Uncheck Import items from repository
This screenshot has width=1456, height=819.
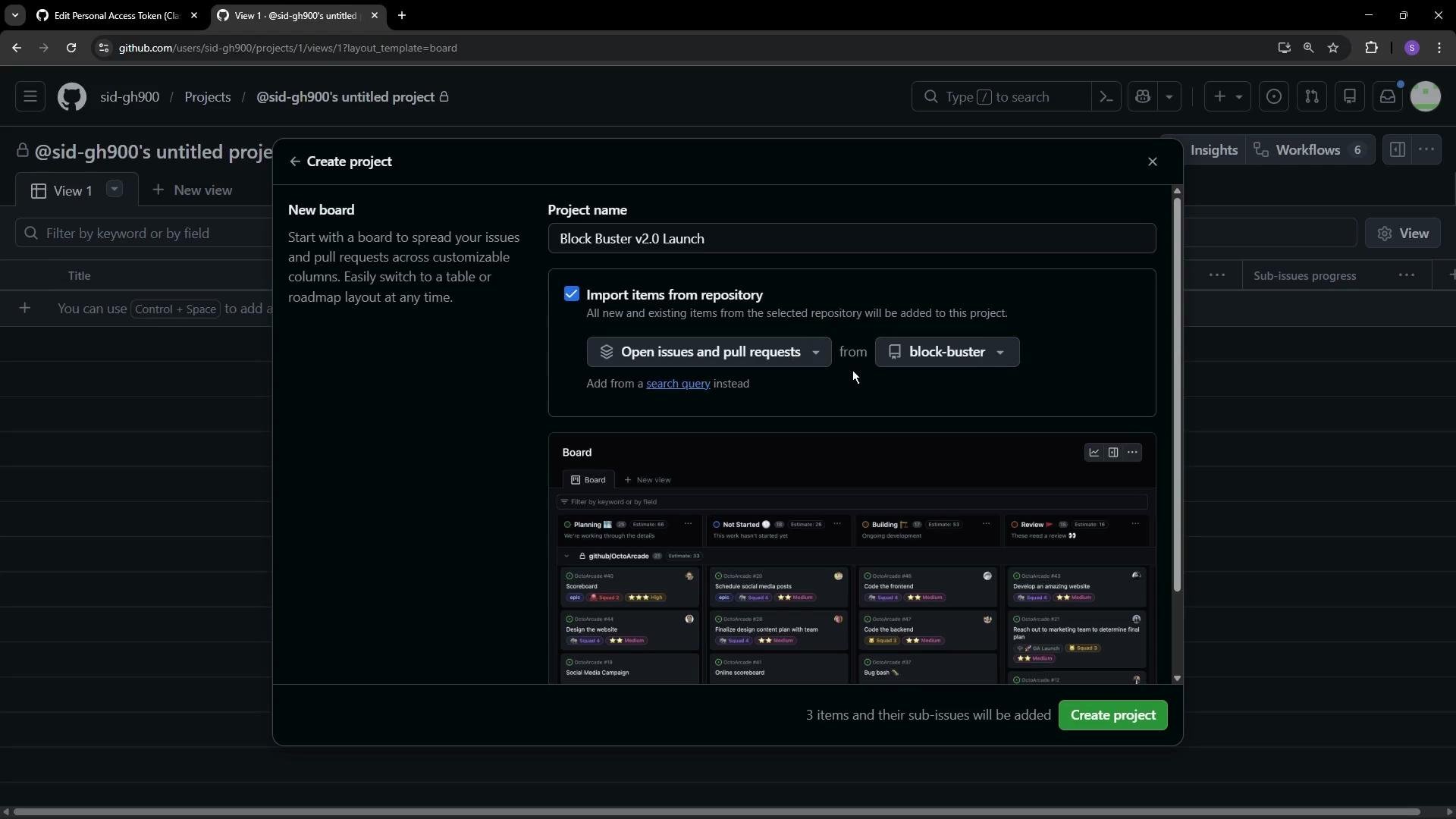pyautogui.click(x=572, y=294)
